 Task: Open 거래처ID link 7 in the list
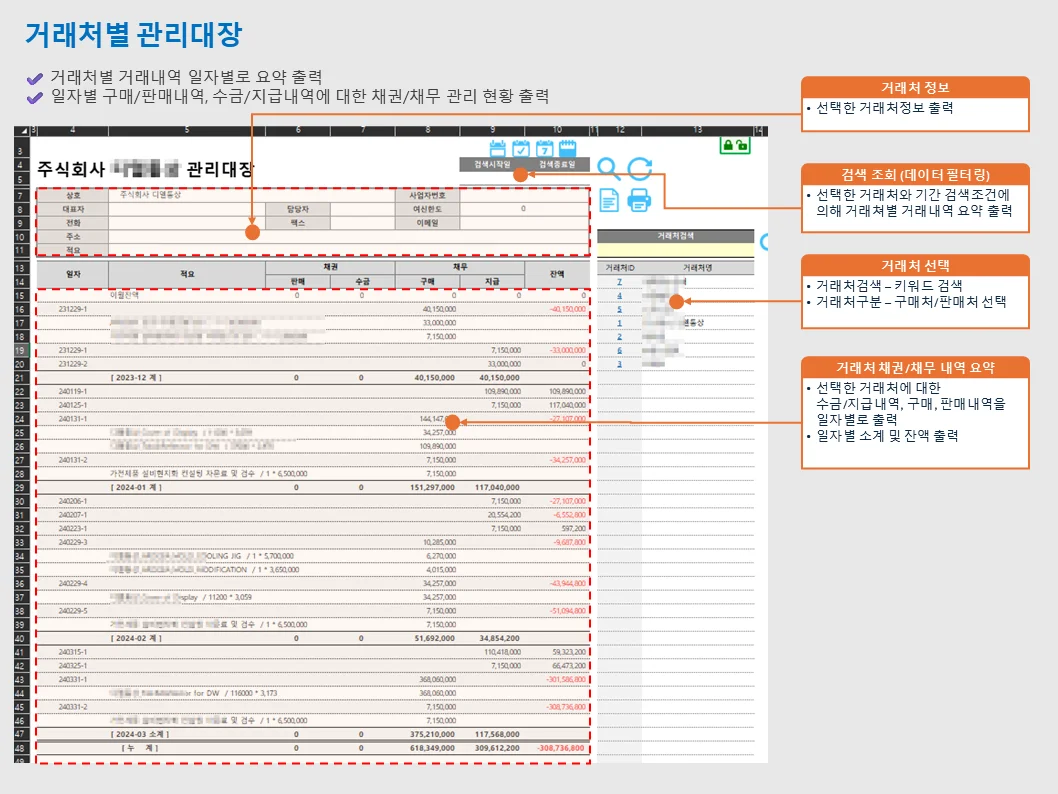620,282
